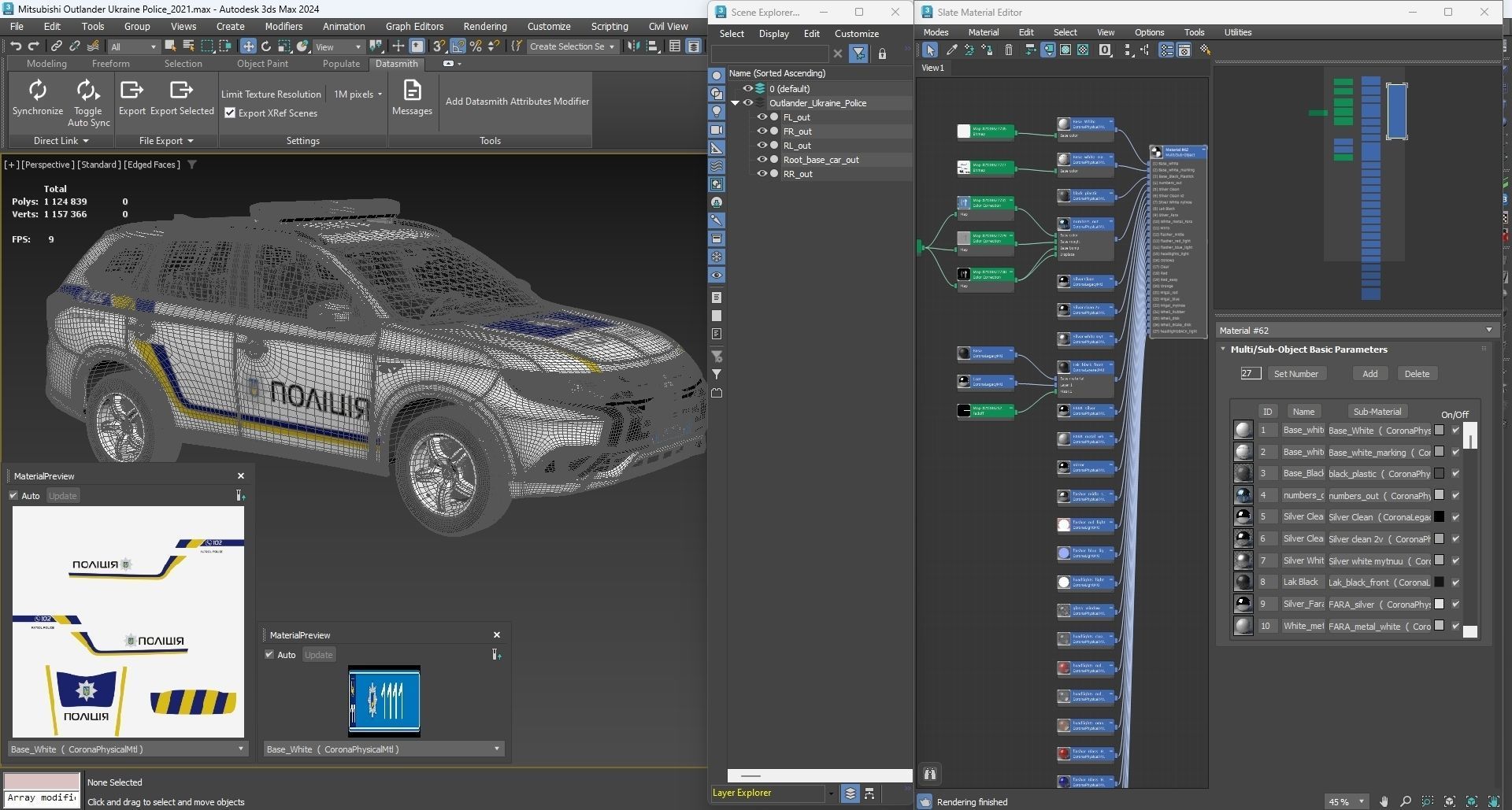Collapse Outlander_Ukraine_Police tree node
Image resolution: width=1512 pixels, height=810 pixels.
[735, 103]
